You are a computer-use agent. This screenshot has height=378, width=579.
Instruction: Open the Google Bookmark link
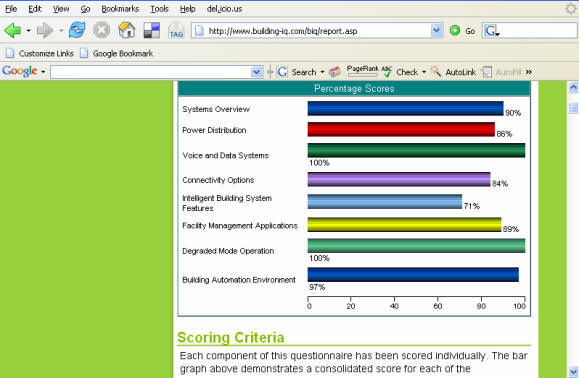click(116, 54)
